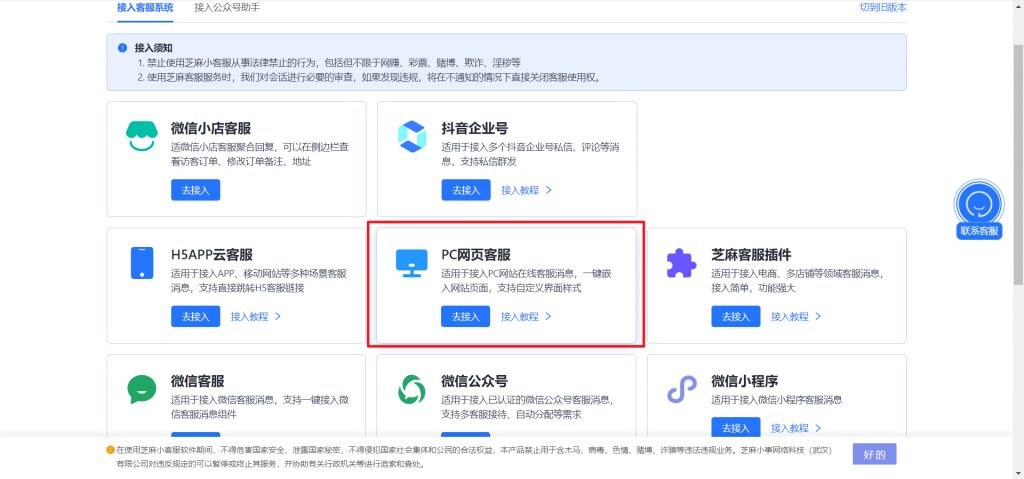
Task: Click the 抖音企业号 card title
Action: pos(475,128)
